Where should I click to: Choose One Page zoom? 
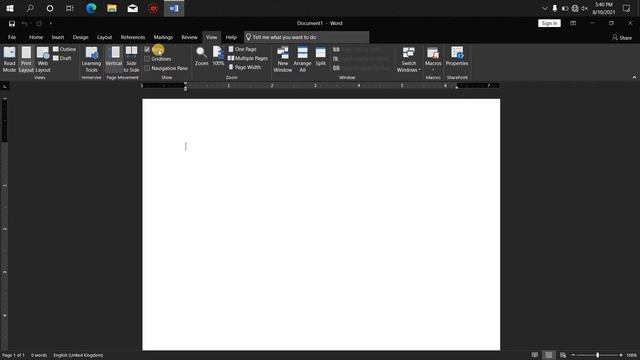(x=242, y=49)
